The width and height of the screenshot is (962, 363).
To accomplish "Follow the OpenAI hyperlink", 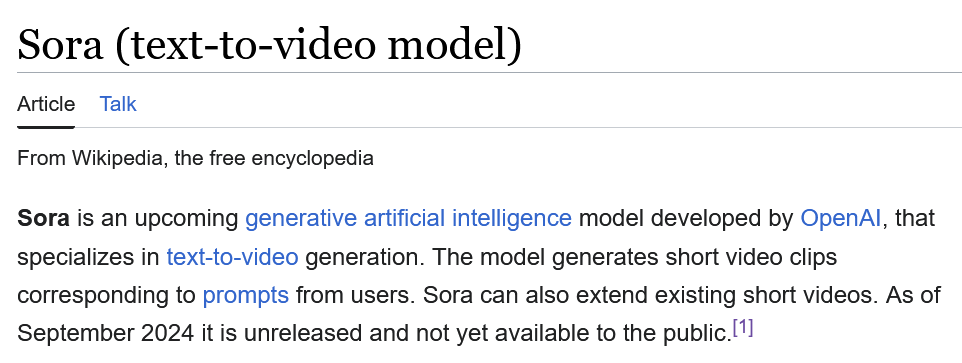I will pyautogui.click(x=841, y=218).
